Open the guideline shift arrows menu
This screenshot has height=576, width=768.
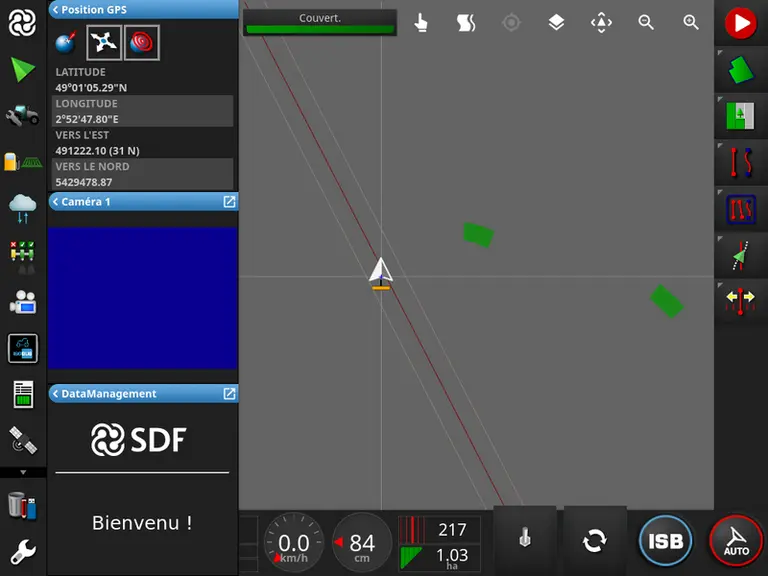pyautogui.click(x=741, y=301)
